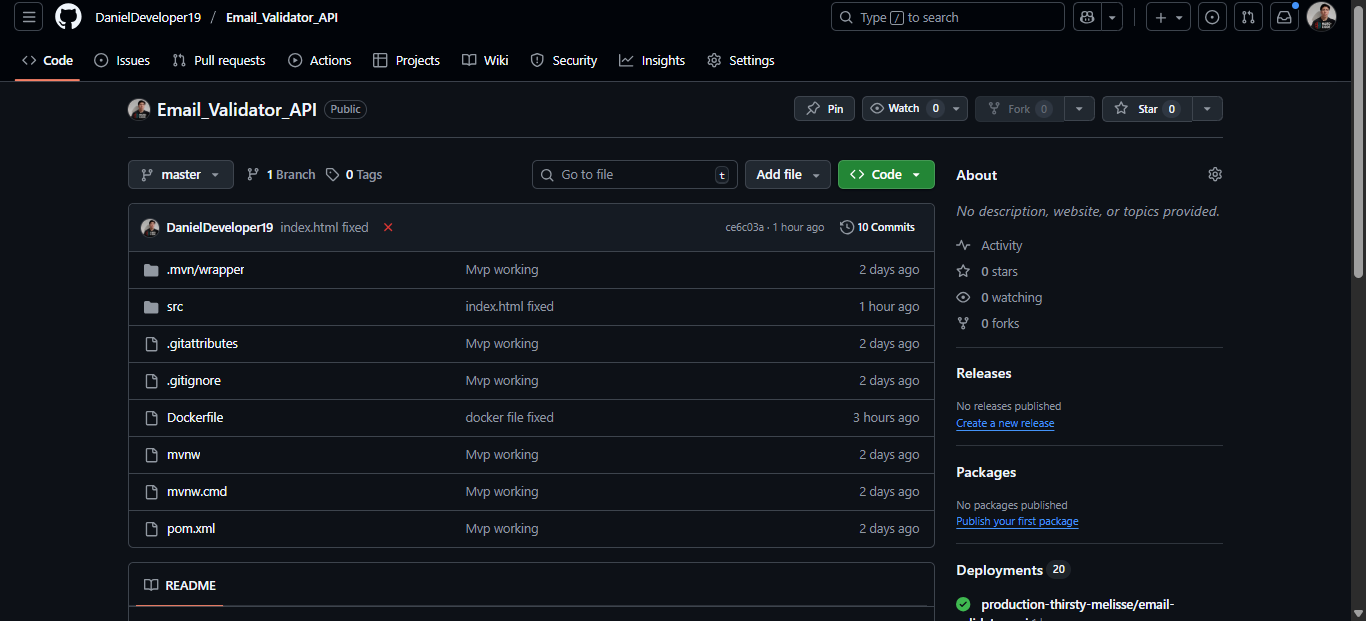Expand the Add file dropdown

tap(787, 174)
